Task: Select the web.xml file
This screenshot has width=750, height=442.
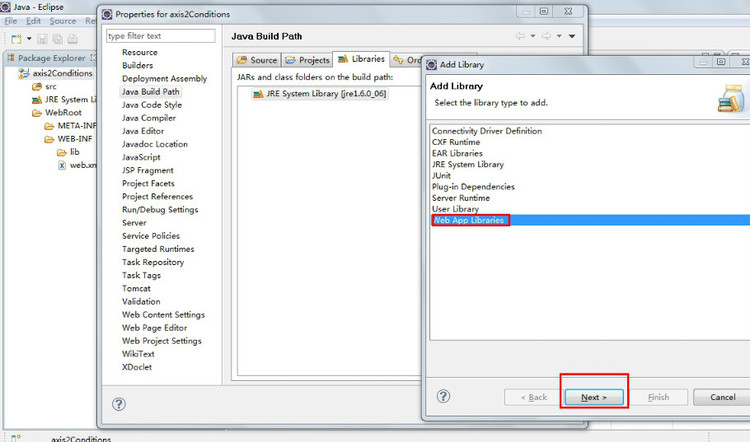Action: 83,165
